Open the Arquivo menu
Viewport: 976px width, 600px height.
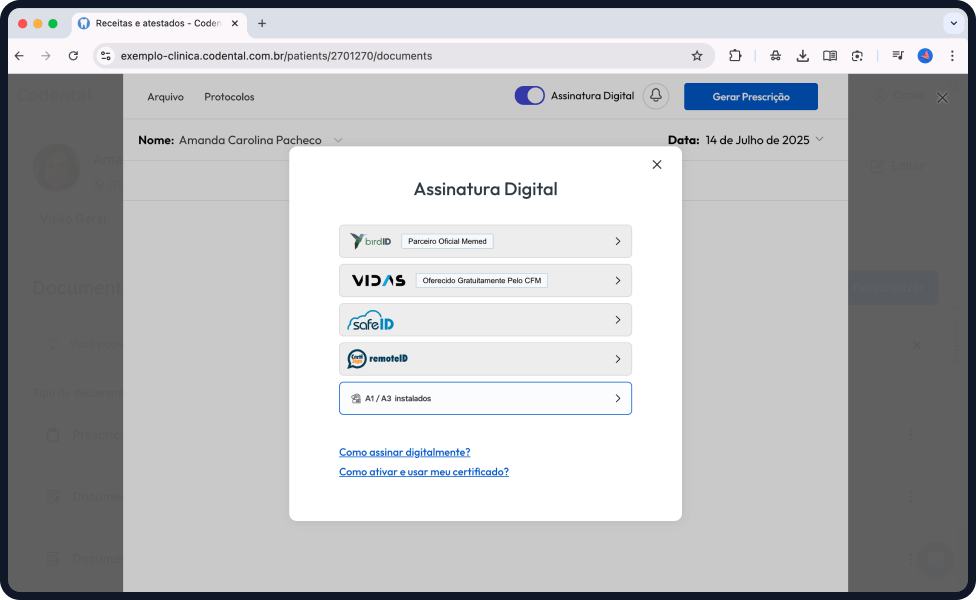click(x=166, y=96)
